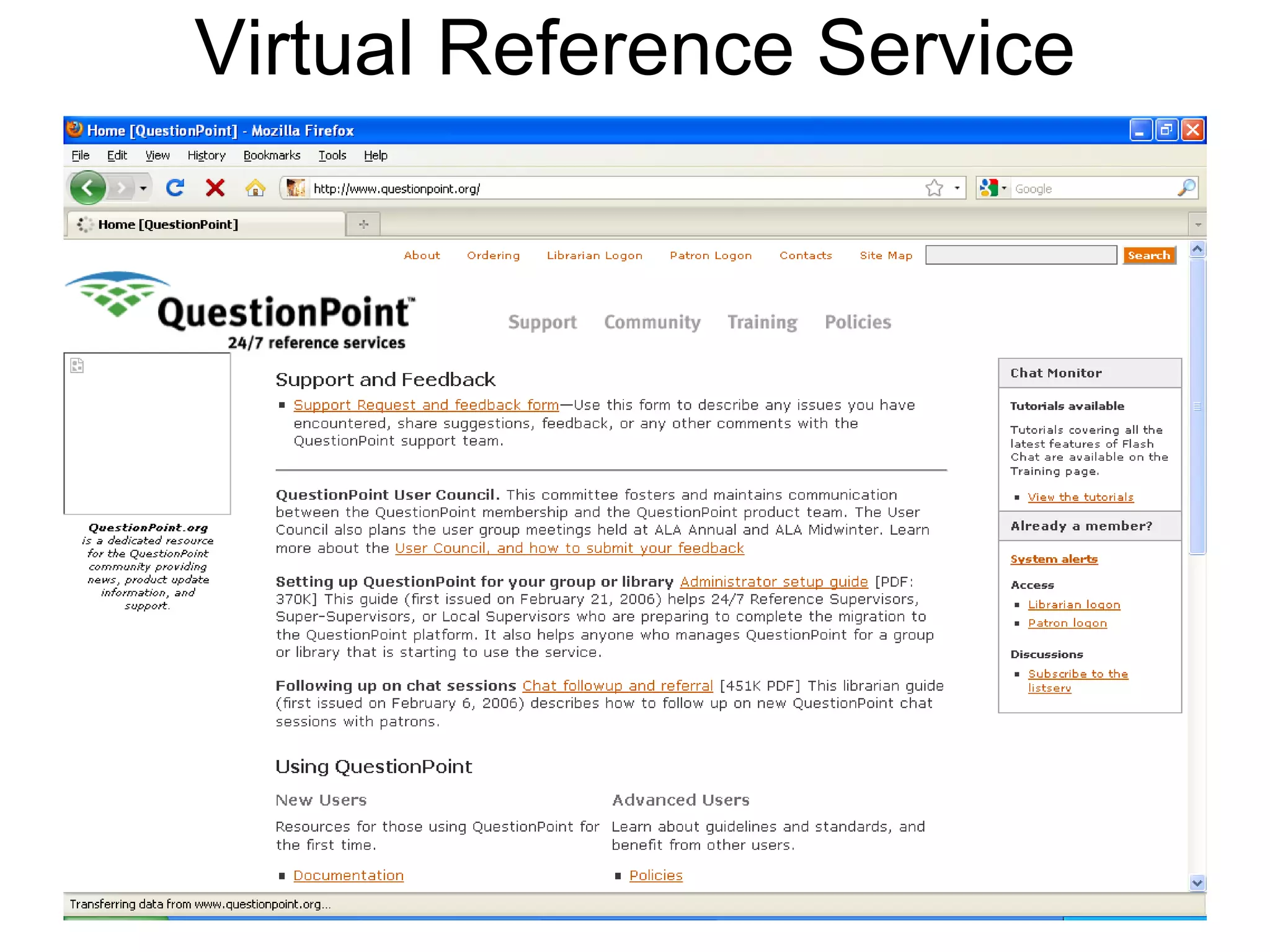Open the Google search engine selector
The width and height of the screenshot is (1270, 952).
click(993, 188)
